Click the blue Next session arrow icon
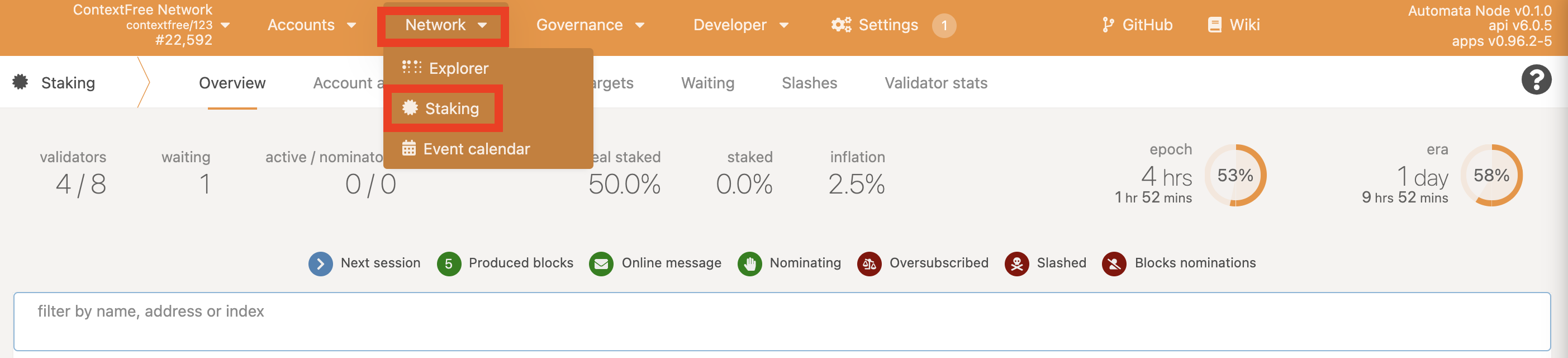Image resolution: width=1568 pixels, height=358 pixels. click(320, 263)
